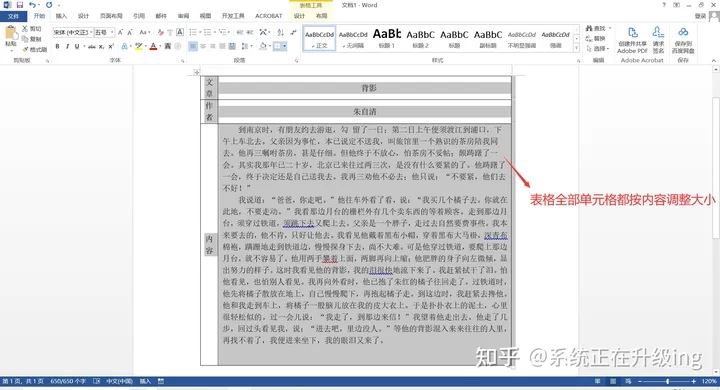
Task: Center the paragraph text
Action: click(x=202, y=46)
